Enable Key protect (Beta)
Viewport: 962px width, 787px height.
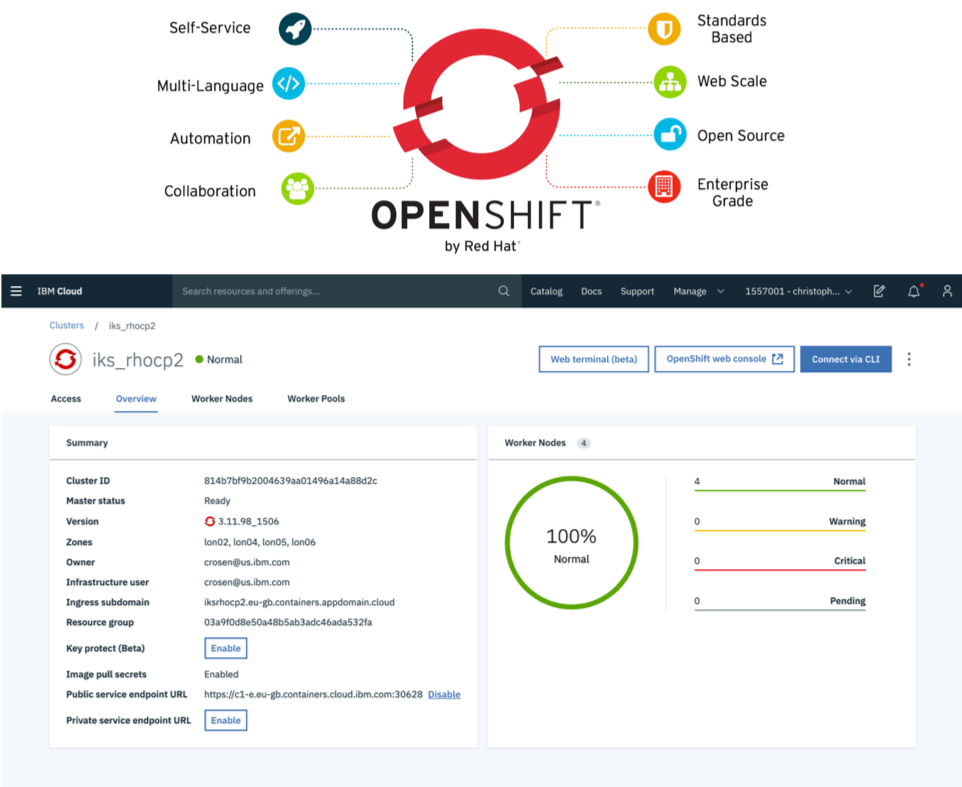pos(226,648)
